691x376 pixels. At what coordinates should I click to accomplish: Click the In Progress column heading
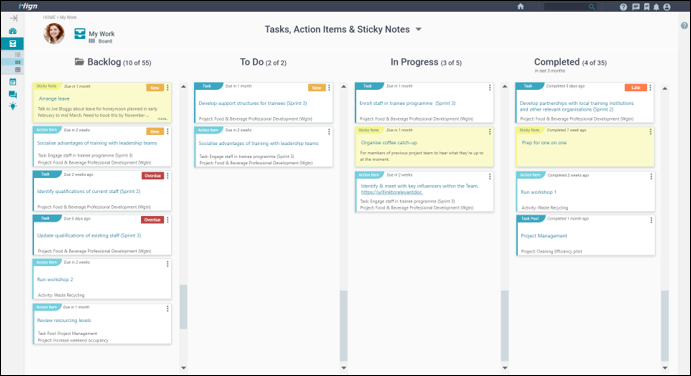(x=426, y=62)
